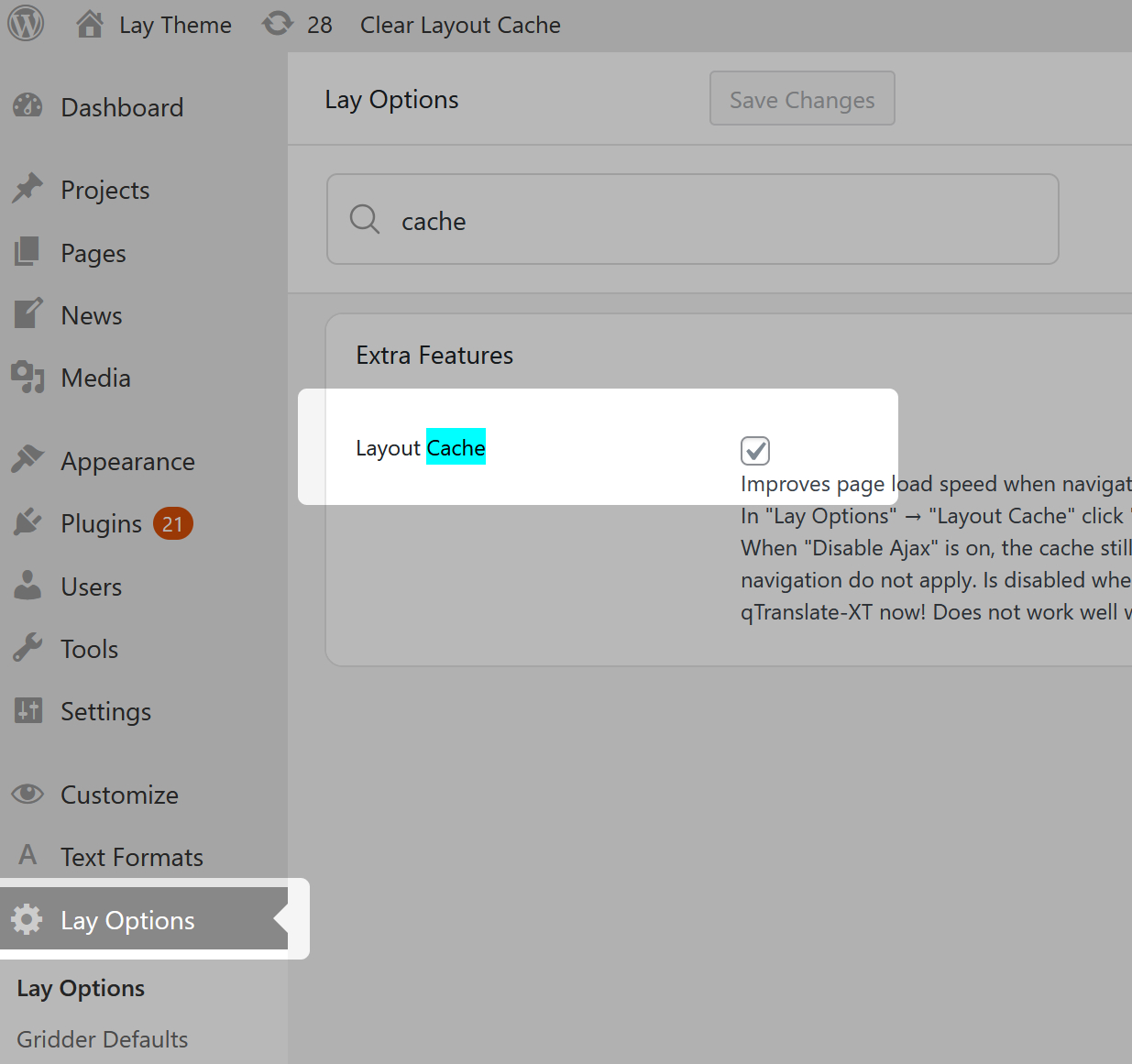The width and height of the screenshot is (1132, 1064).
Task: Click the Dashboard gauge icon
Action: pyautogui.click(x=27, y=107)
